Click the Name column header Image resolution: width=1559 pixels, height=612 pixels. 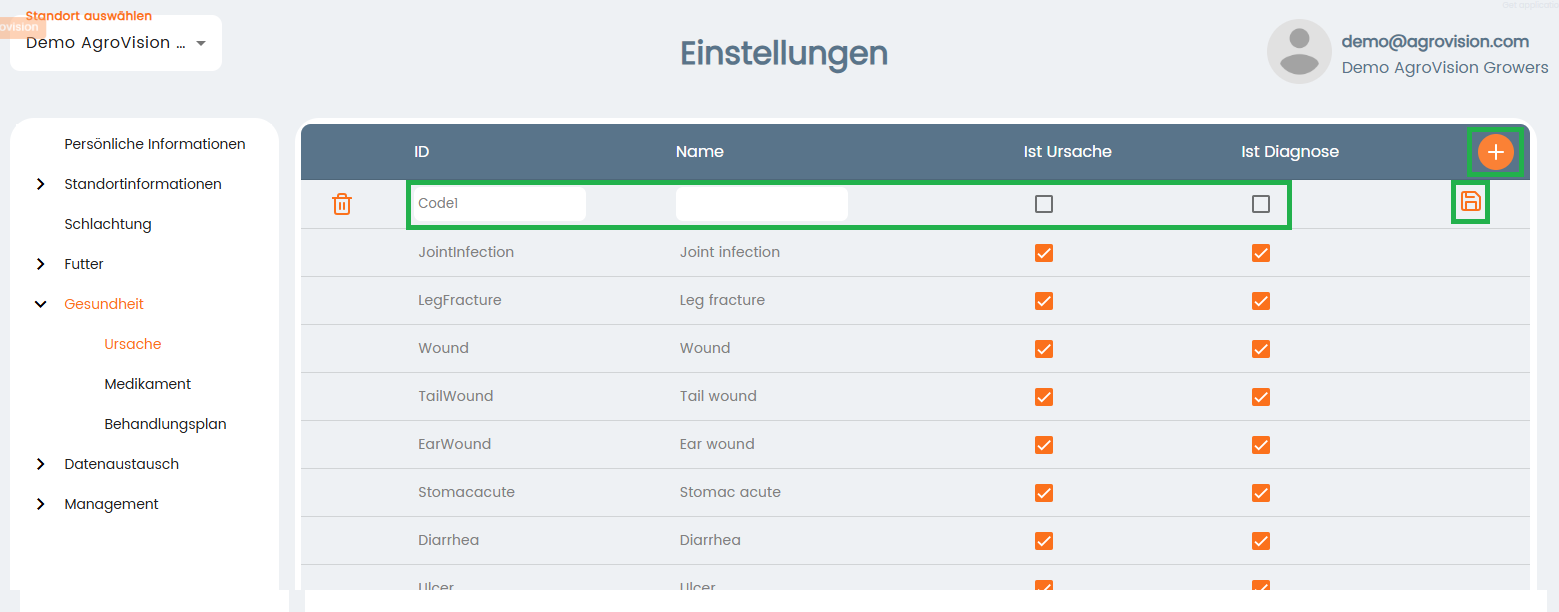700,152
